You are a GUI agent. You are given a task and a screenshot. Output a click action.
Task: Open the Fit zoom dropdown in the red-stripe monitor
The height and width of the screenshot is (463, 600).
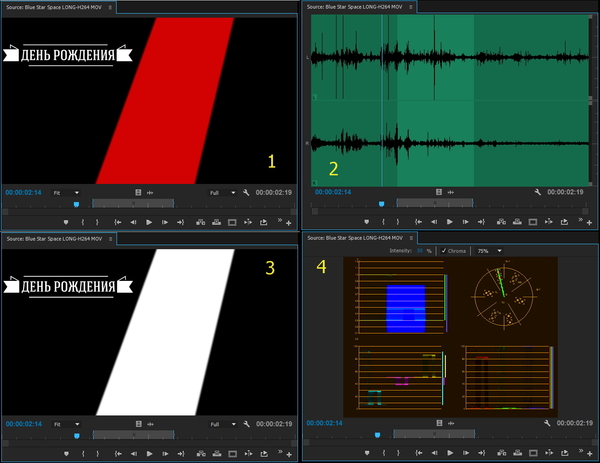pyautogui.click(x=66, y=192)
